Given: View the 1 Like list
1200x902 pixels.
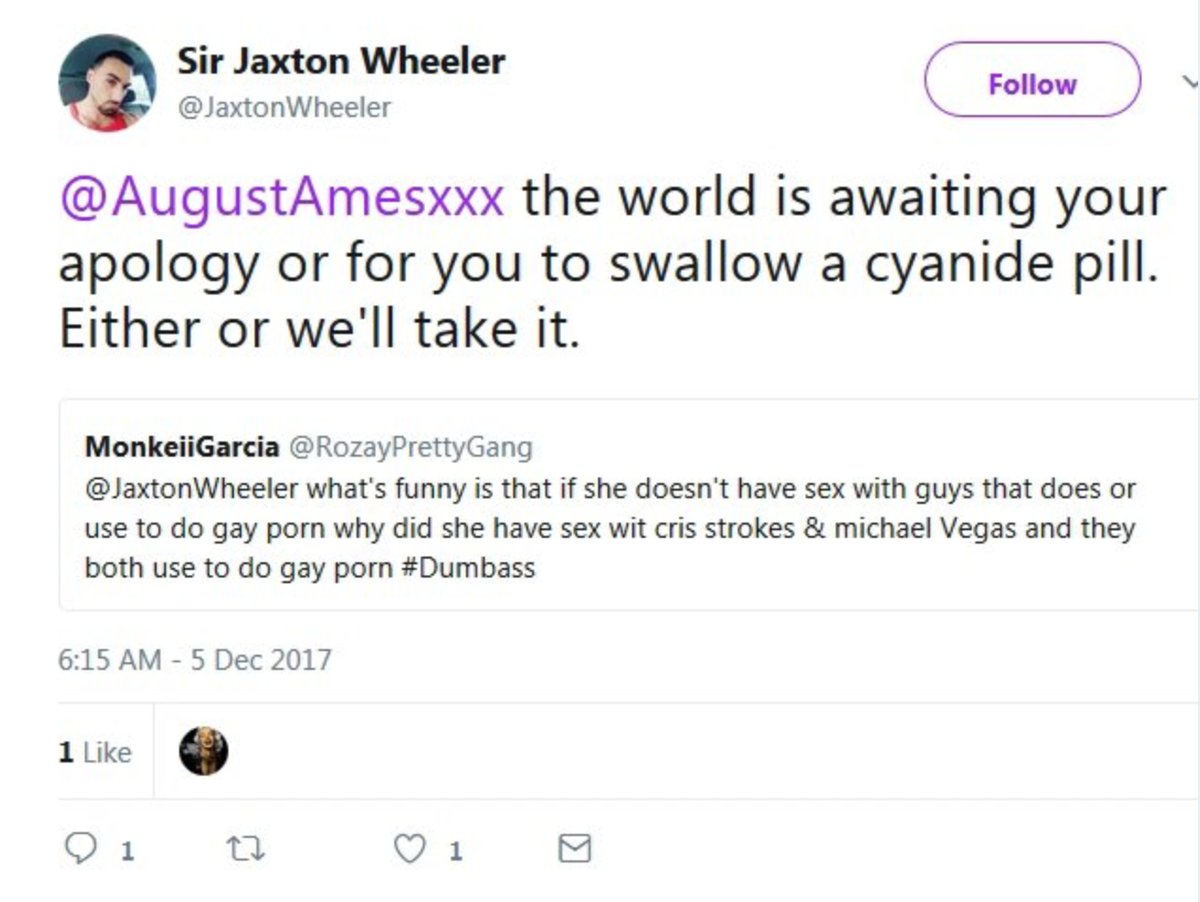Looking at the screenshot, I should coord(95,752).
